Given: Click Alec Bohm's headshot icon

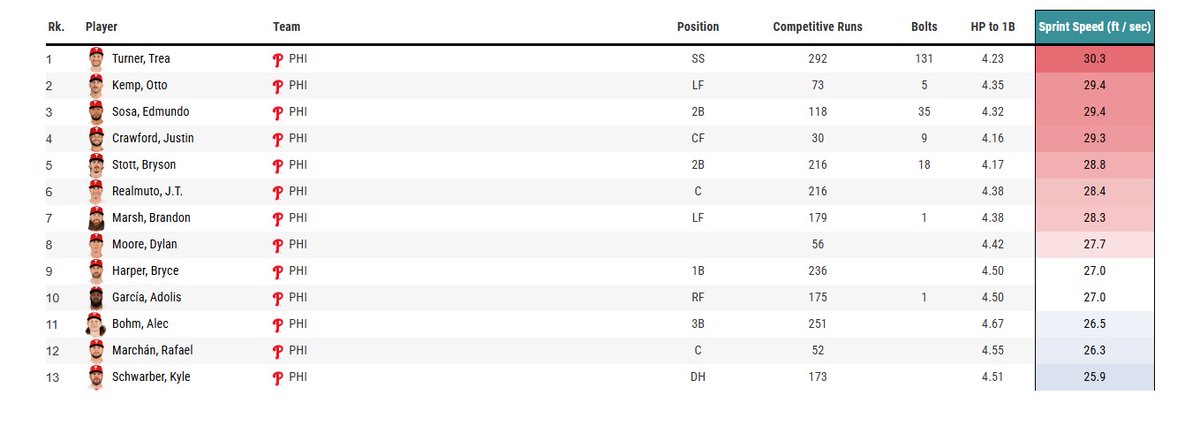Looking at the screenshot, I should (x=96, y=324).
